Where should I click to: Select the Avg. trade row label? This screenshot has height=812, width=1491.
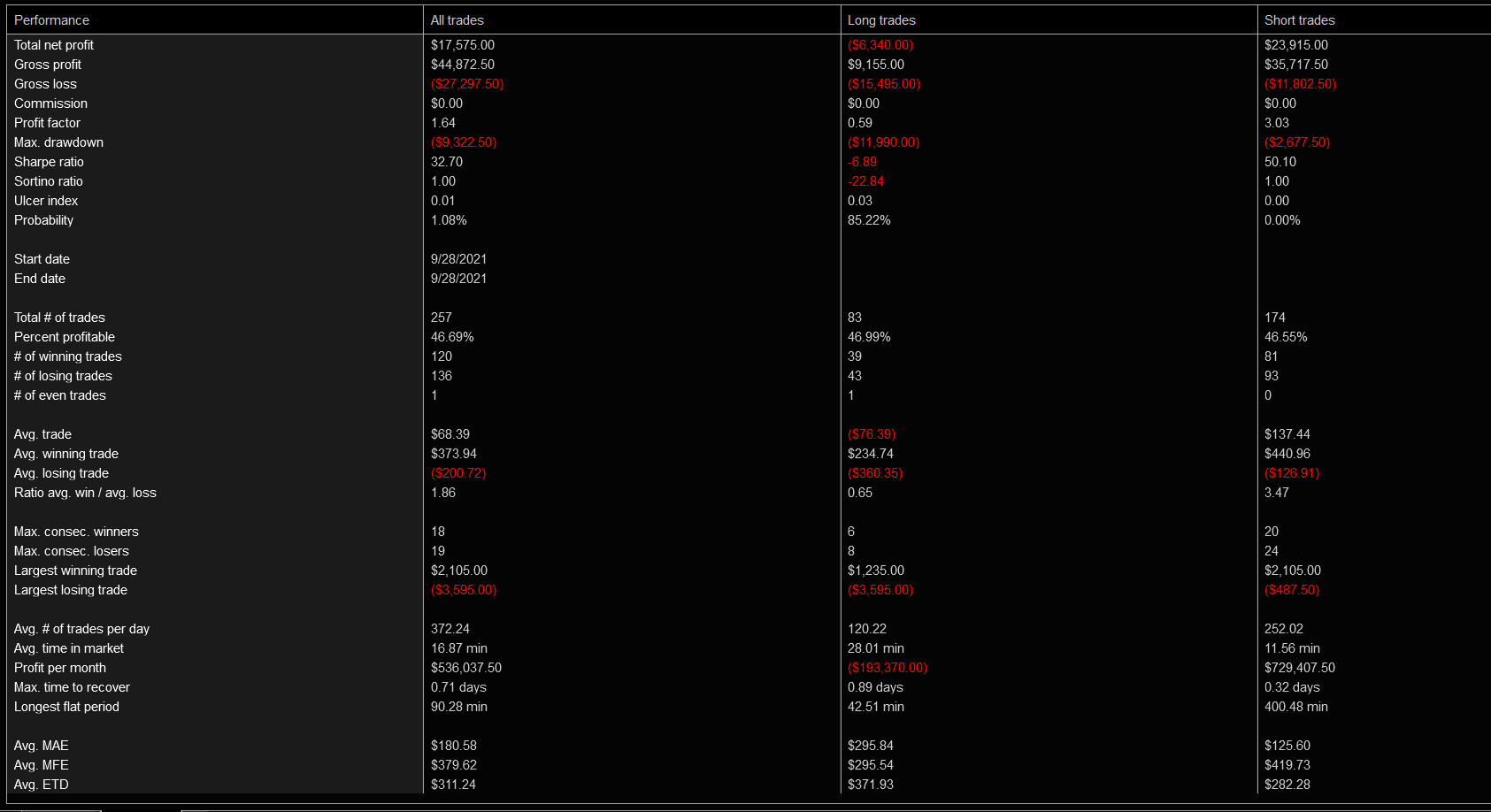point(42,434)
